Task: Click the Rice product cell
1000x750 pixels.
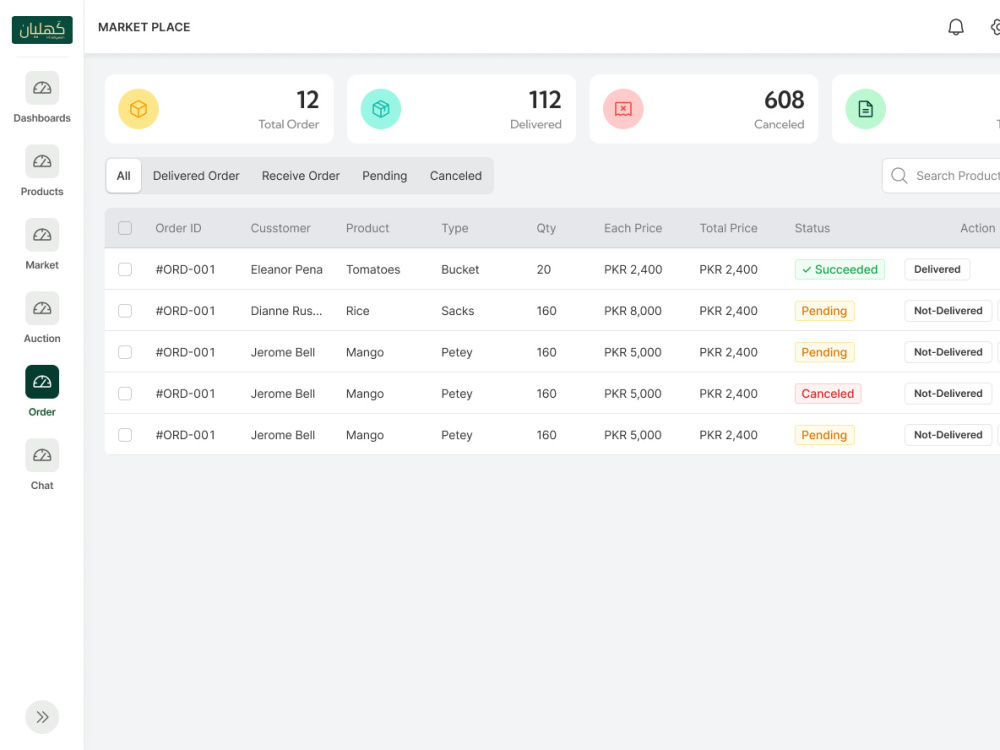Action: [357, 311]
